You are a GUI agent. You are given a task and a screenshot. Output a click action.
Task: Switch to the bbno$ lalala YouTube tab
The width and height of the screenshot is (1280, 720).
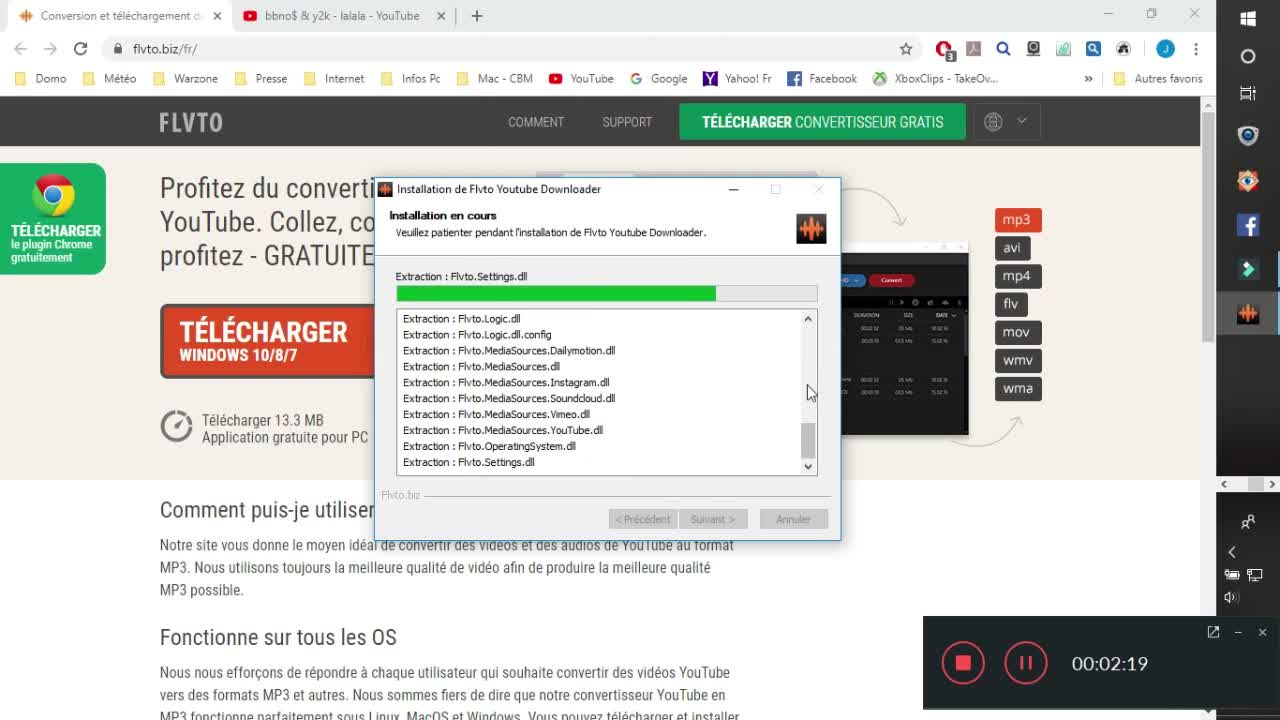pyautogui.click(x=342, y=16)
